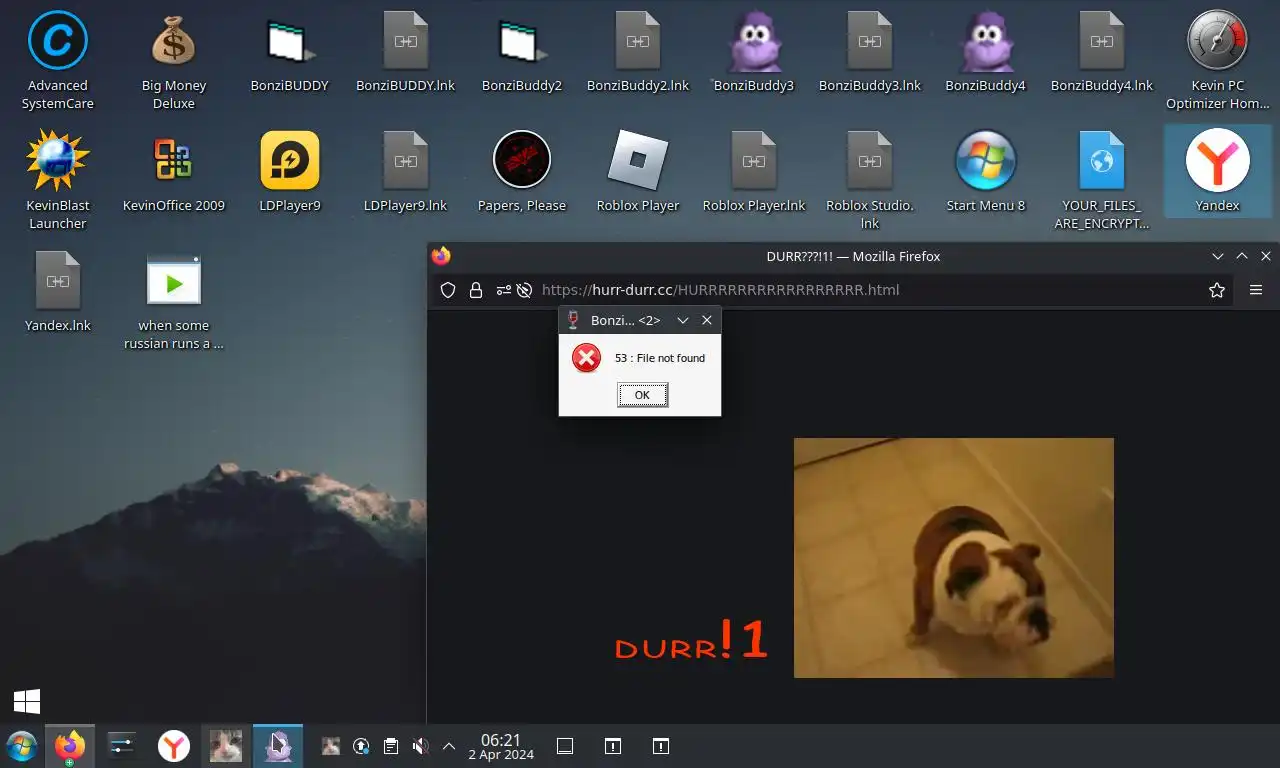Launch KevinBlast Launcher desktop icon
1280x768 pixels.
(x=58, y=180)
